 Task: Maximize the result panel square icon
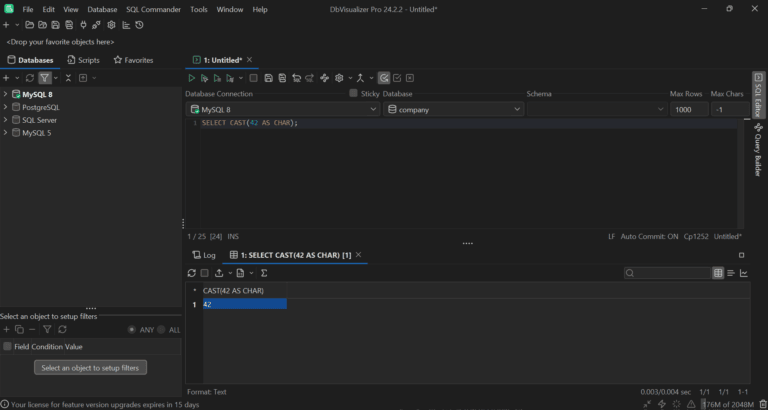(x=742, y=255)
